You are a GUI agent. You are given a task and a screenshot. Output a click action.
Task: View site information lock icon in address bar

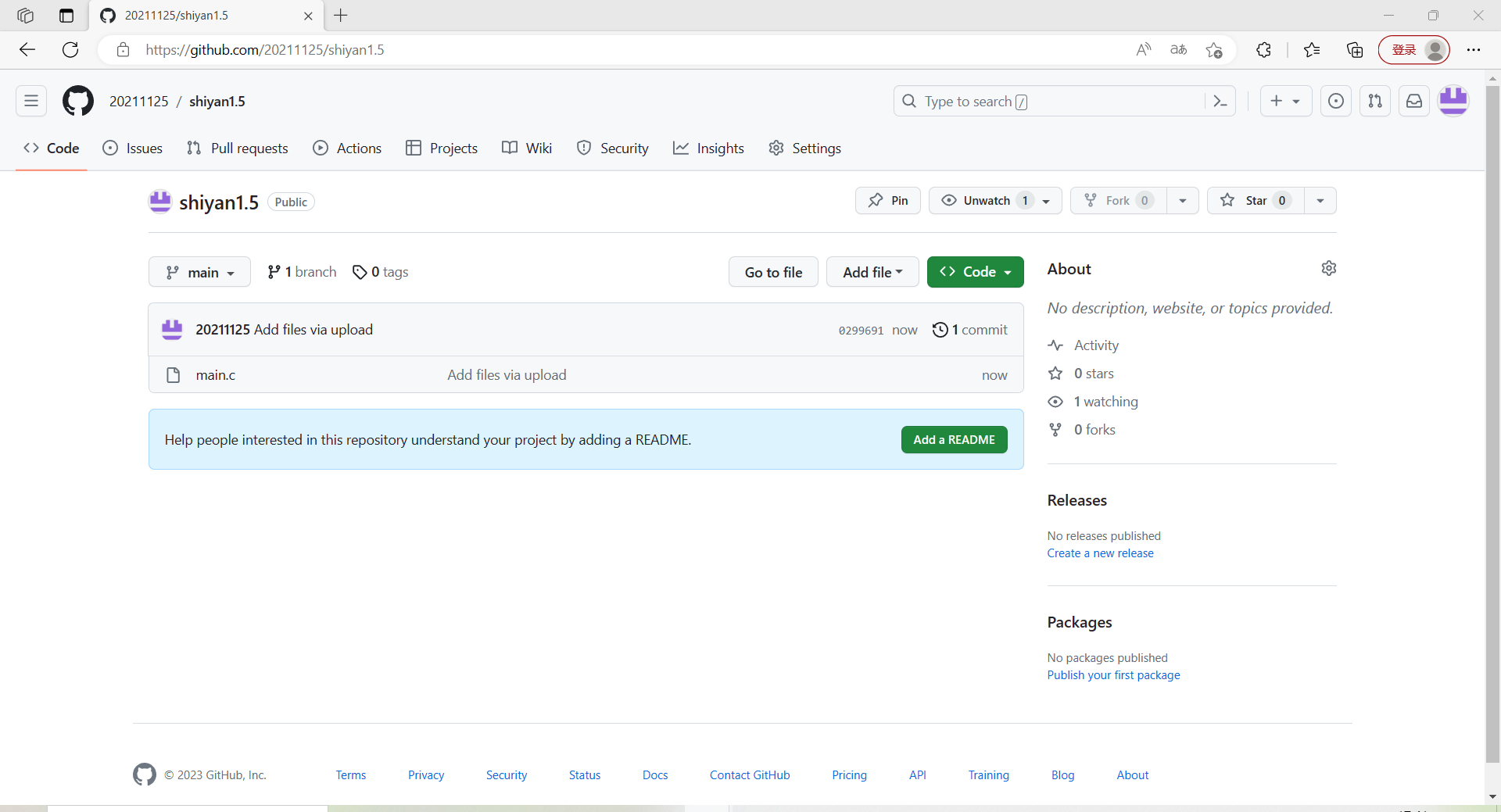click(123, 50)
